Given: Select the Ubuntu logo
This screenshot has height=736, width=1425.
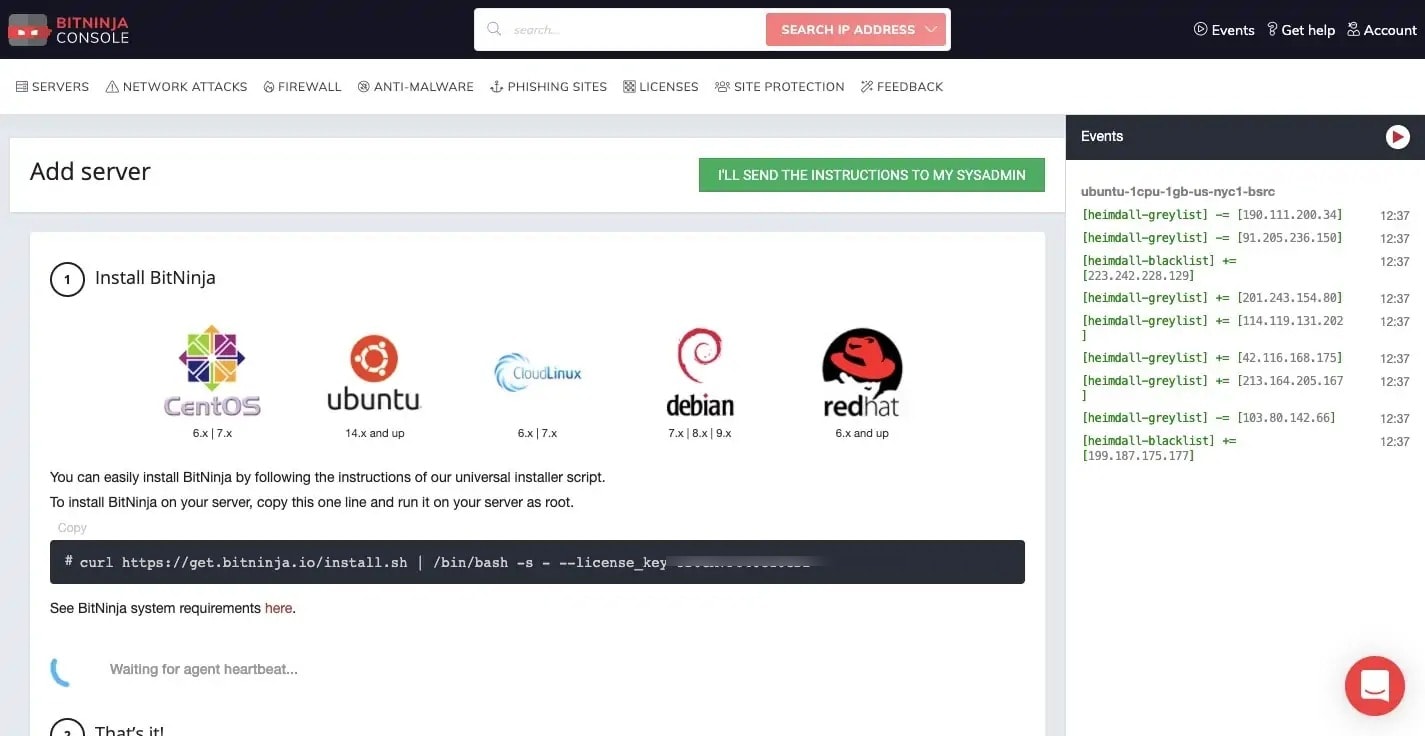Looking at the screenshot, I should [375, 373].
